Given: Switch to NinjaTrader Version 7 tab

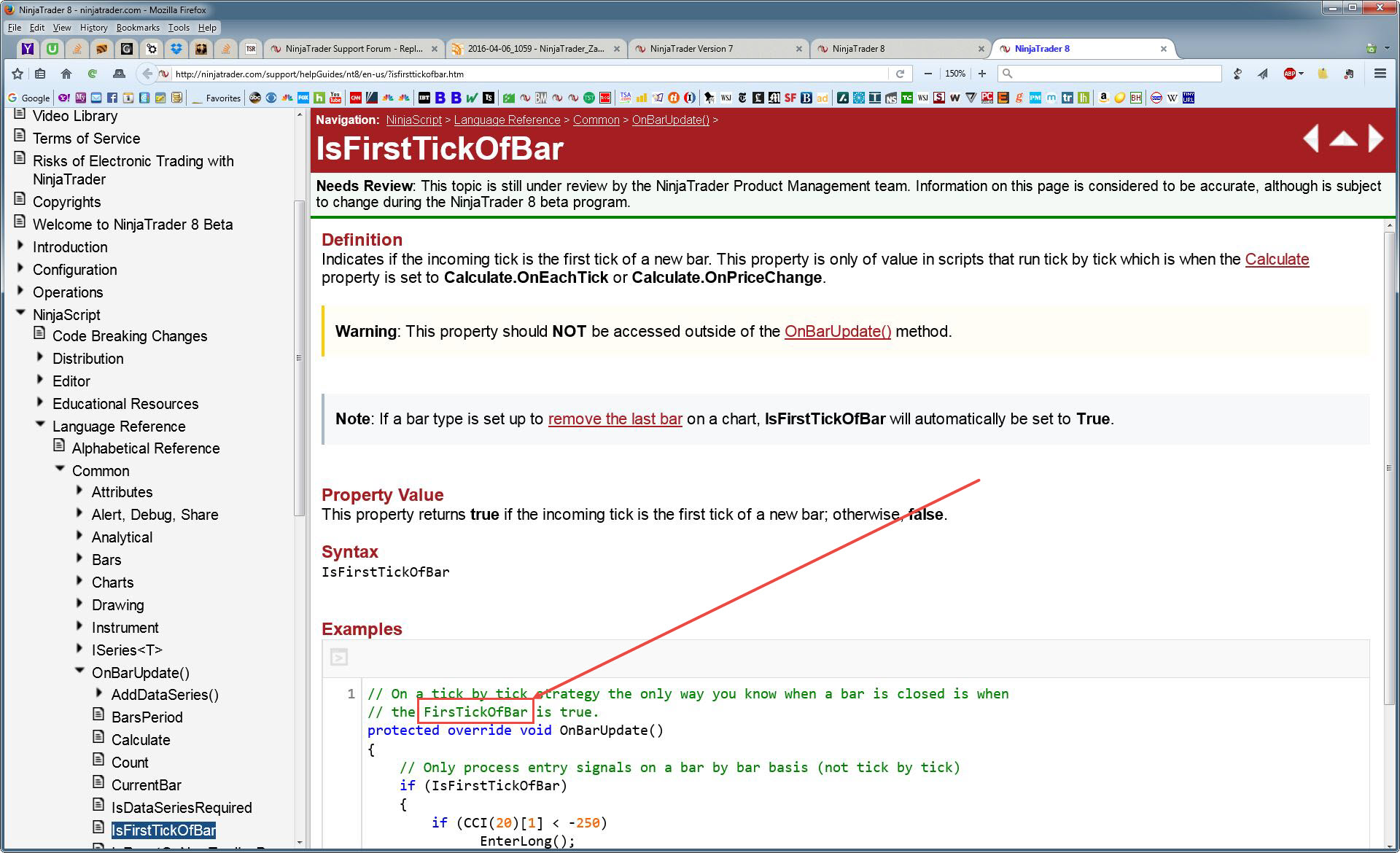Looking at the screenshot, I should (691, 49).
